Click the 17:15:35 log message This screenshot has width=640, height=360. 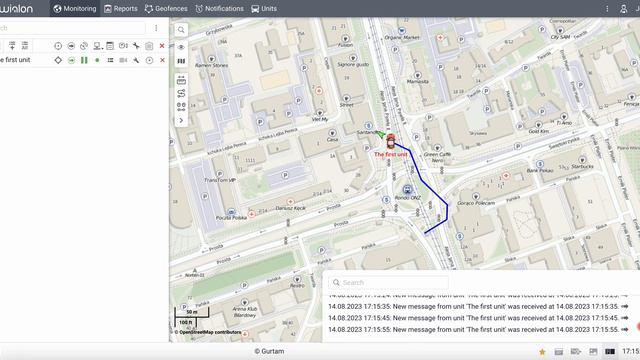pos(473,307)
